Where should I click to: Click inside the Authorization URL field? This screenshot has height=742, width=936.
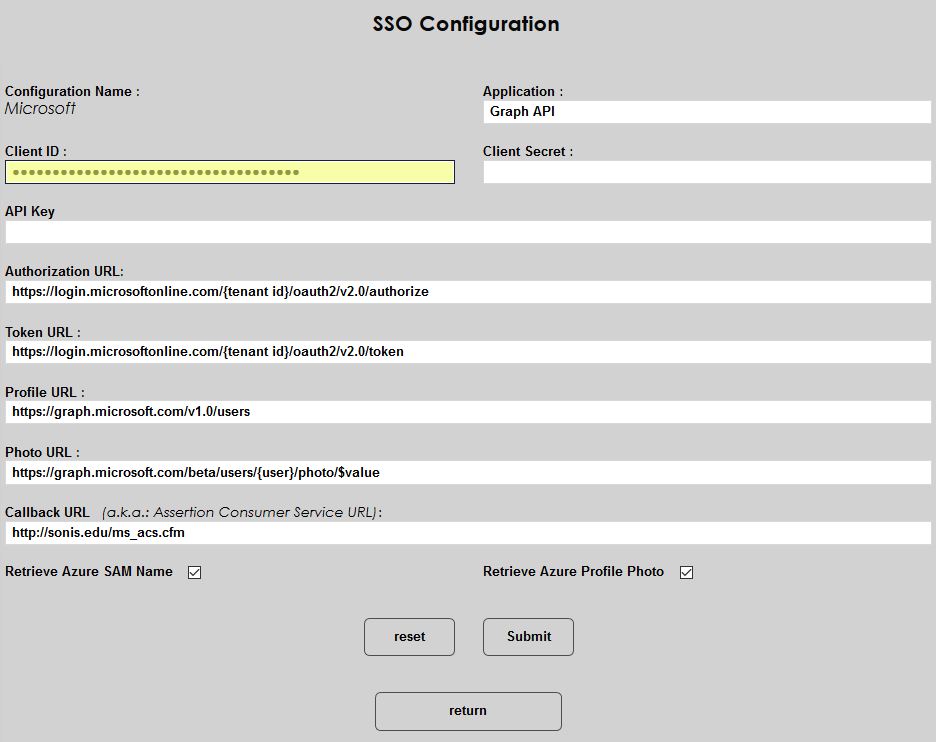467,292
